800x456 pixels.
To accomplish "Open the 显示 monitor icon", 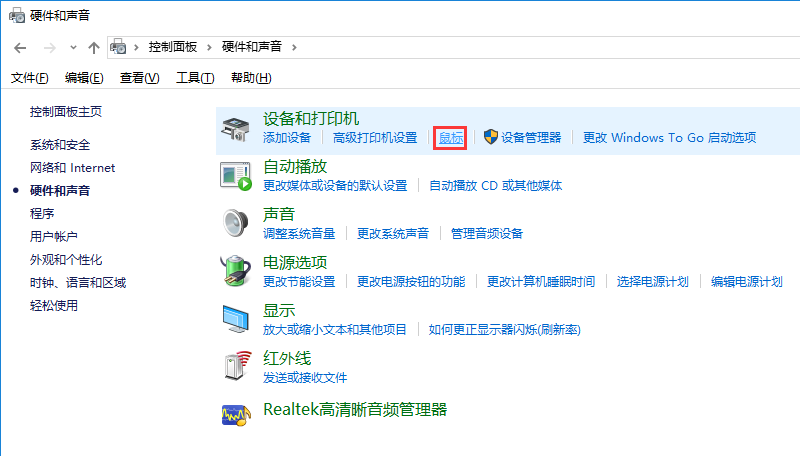I will (235, 319).
